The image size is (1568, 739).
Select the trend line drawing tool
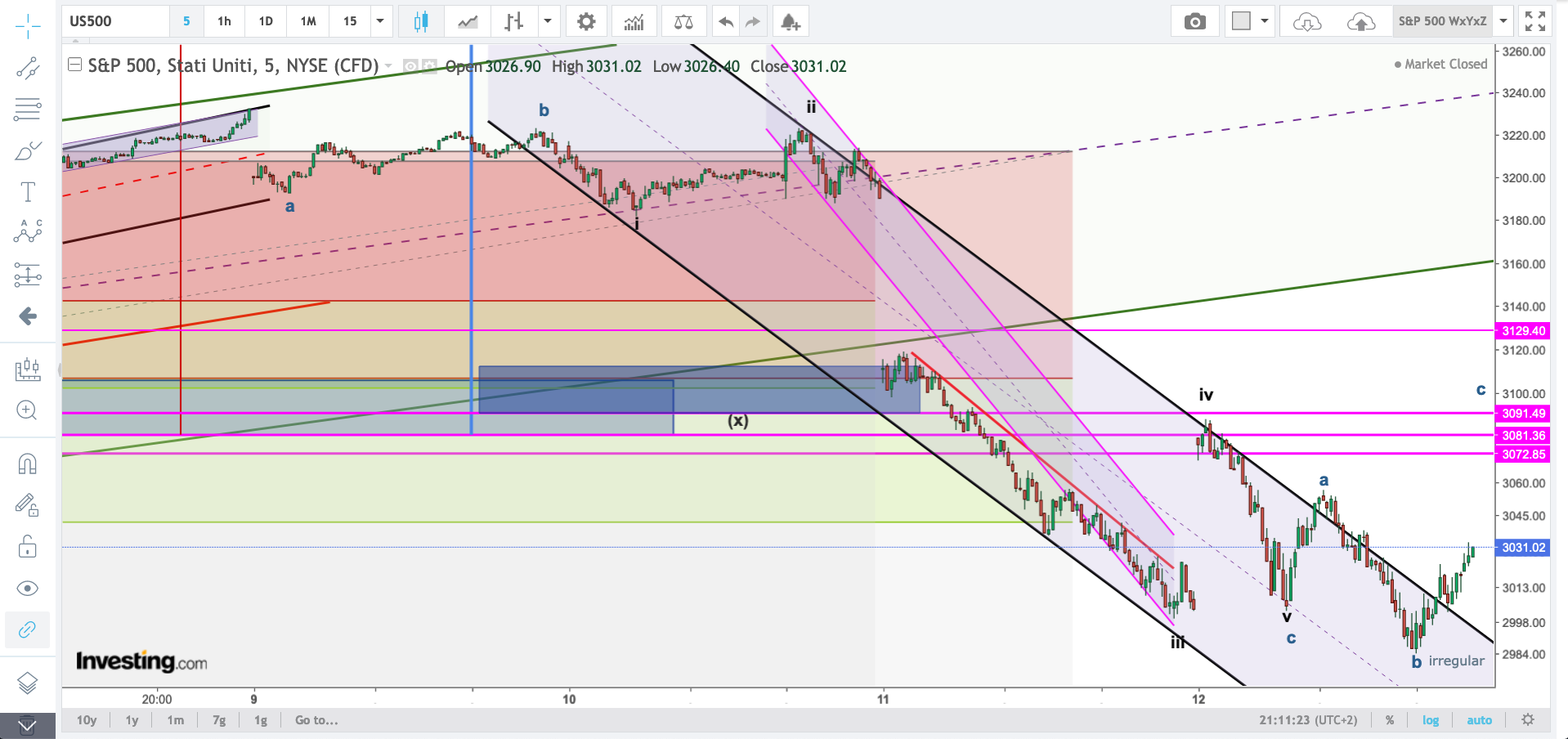(x=28, y=68)
